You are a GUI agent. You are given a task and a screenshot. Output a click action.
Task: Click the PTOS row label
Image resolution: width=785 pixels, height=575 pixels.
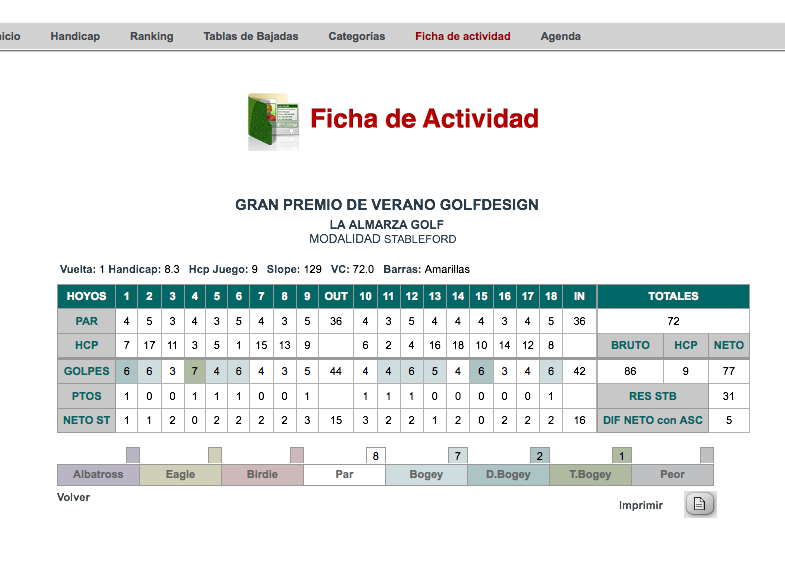(x=87, y=396)
